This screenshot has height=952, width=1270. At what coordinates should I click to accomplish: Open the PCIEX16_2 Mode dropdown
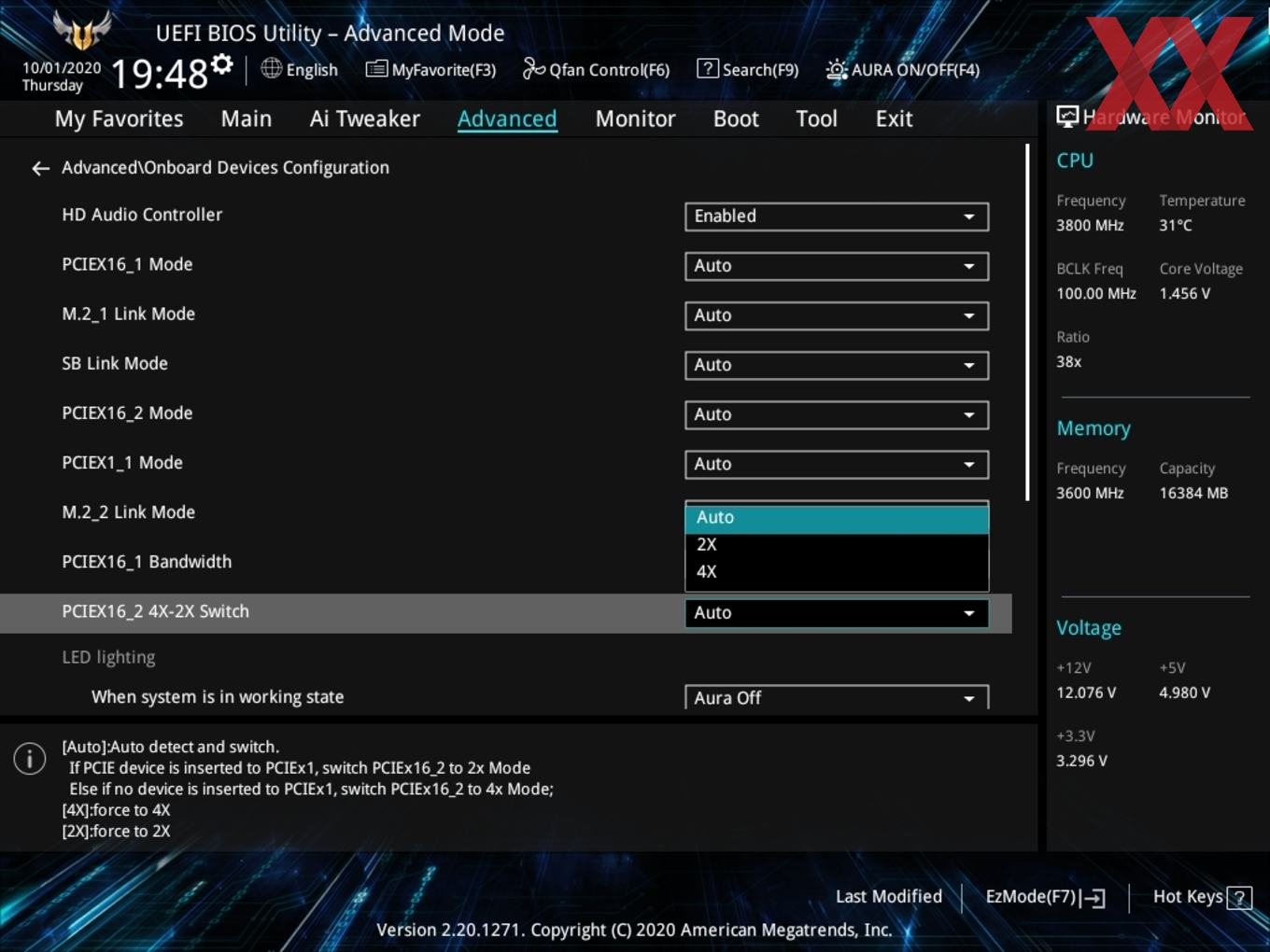(x=837, y=414)
